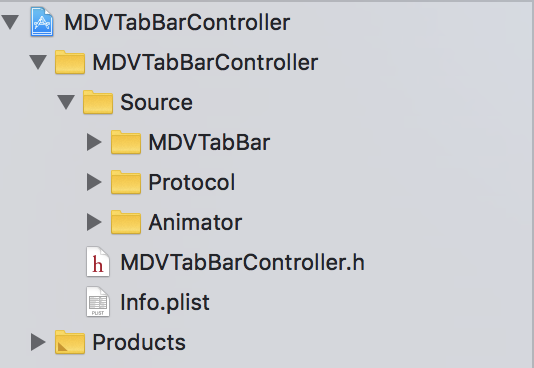Expand the Protocol folder
Screen dimensions: 534x368
coord(94,182)
